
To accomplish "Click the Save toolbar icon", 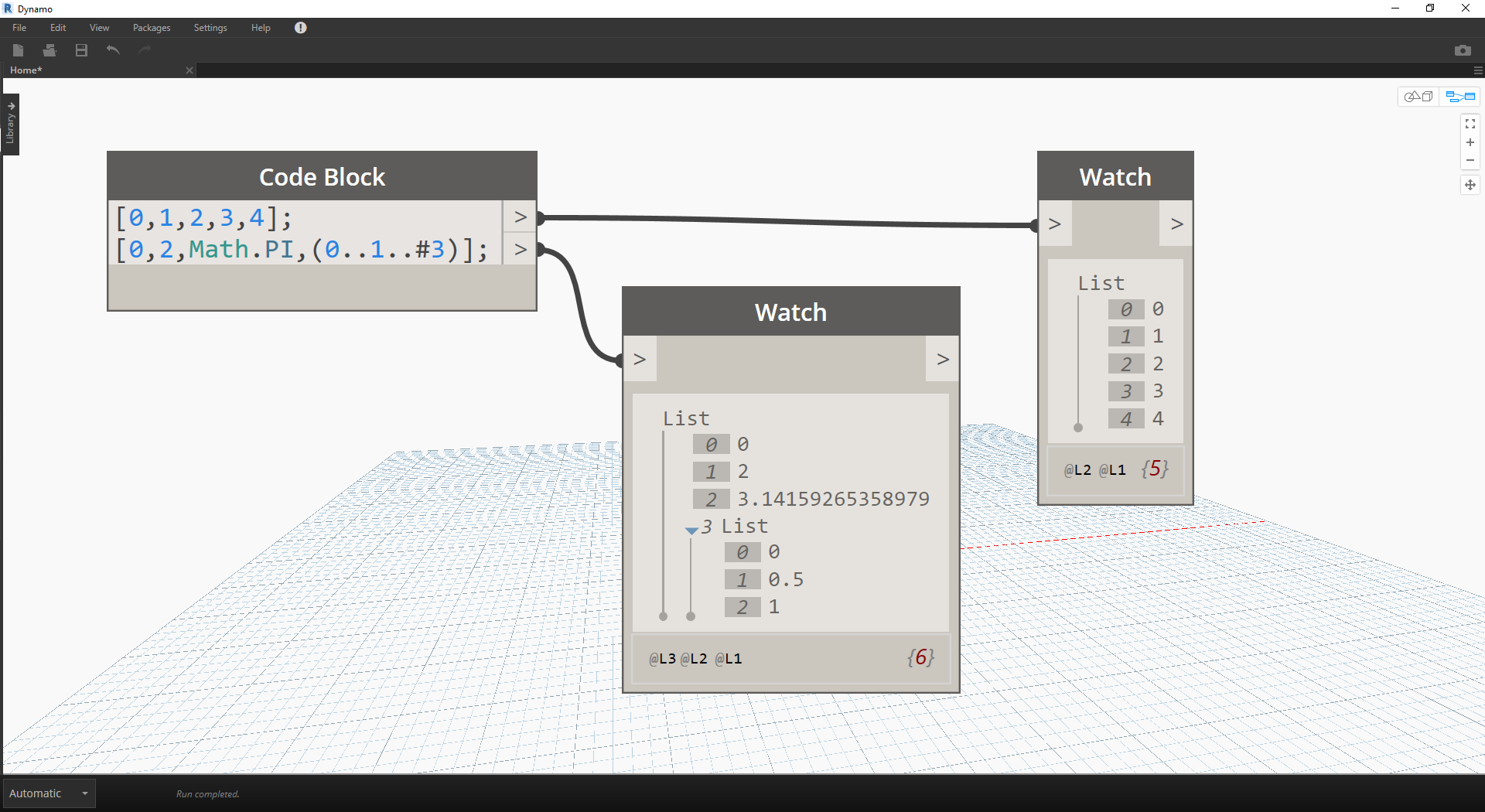I will pos(81,50).
